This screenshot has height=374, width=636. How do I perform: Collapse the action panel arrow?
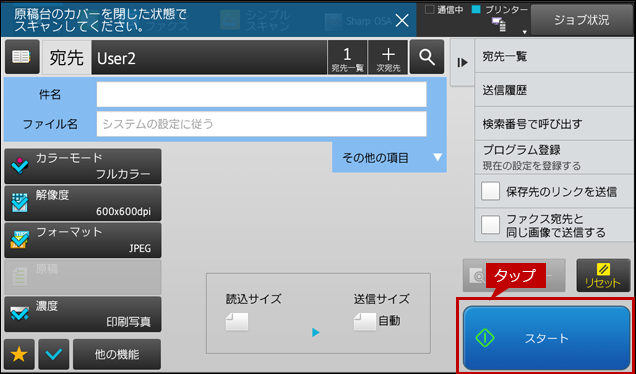462,63
